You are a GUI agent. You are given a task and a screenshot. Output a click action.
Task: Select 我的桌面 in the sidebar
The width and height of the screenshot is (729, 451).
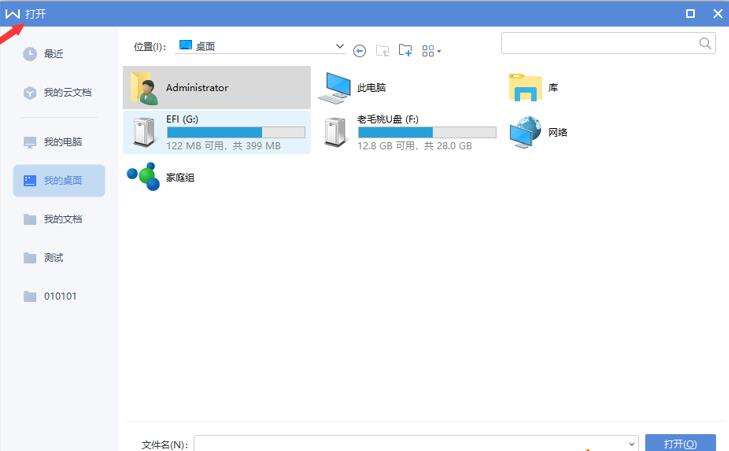(x=59, y=180)
